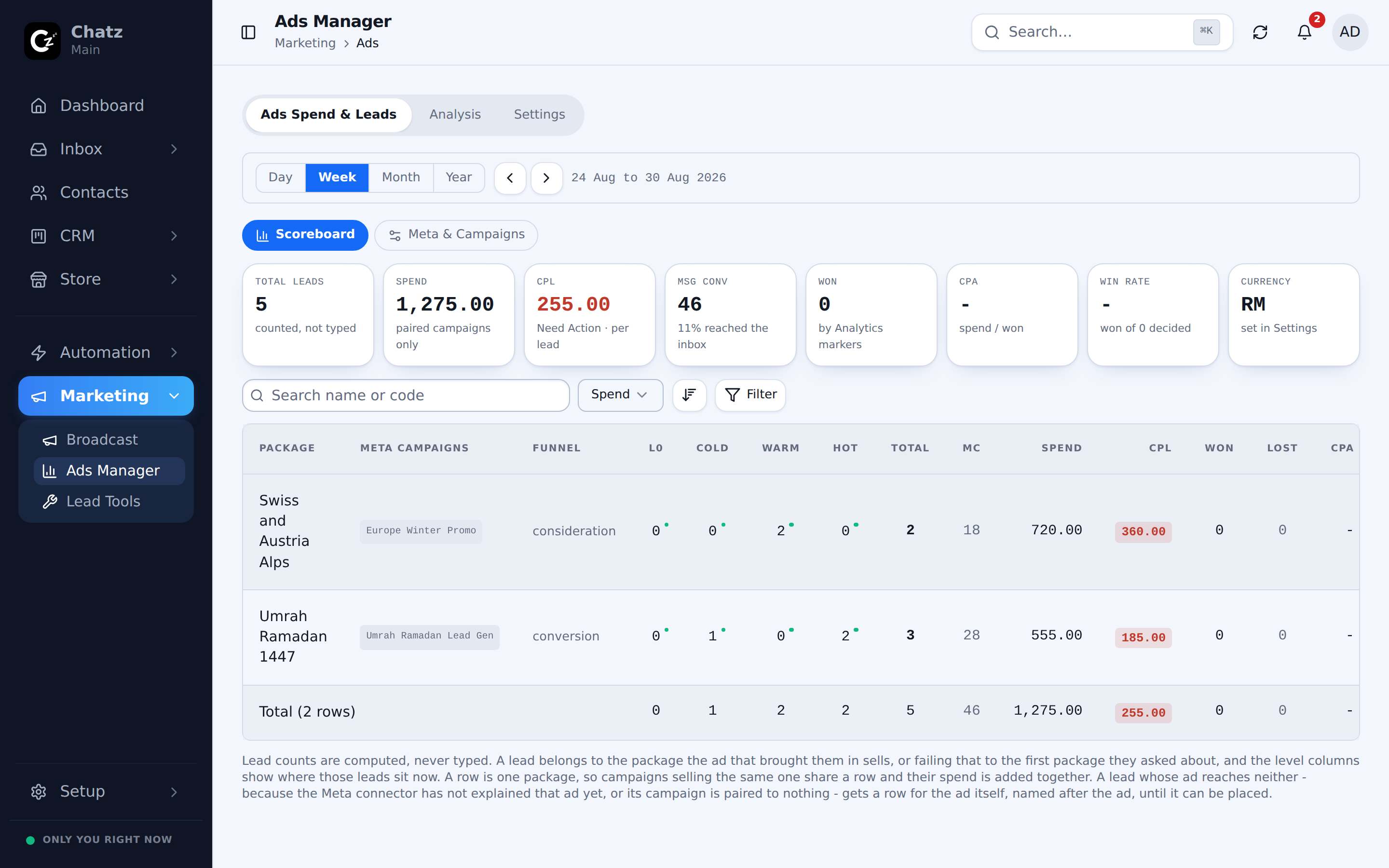Collapse the Marketing sidebar section
Viewport: 1389px width, 868px height.
(106, 396)
